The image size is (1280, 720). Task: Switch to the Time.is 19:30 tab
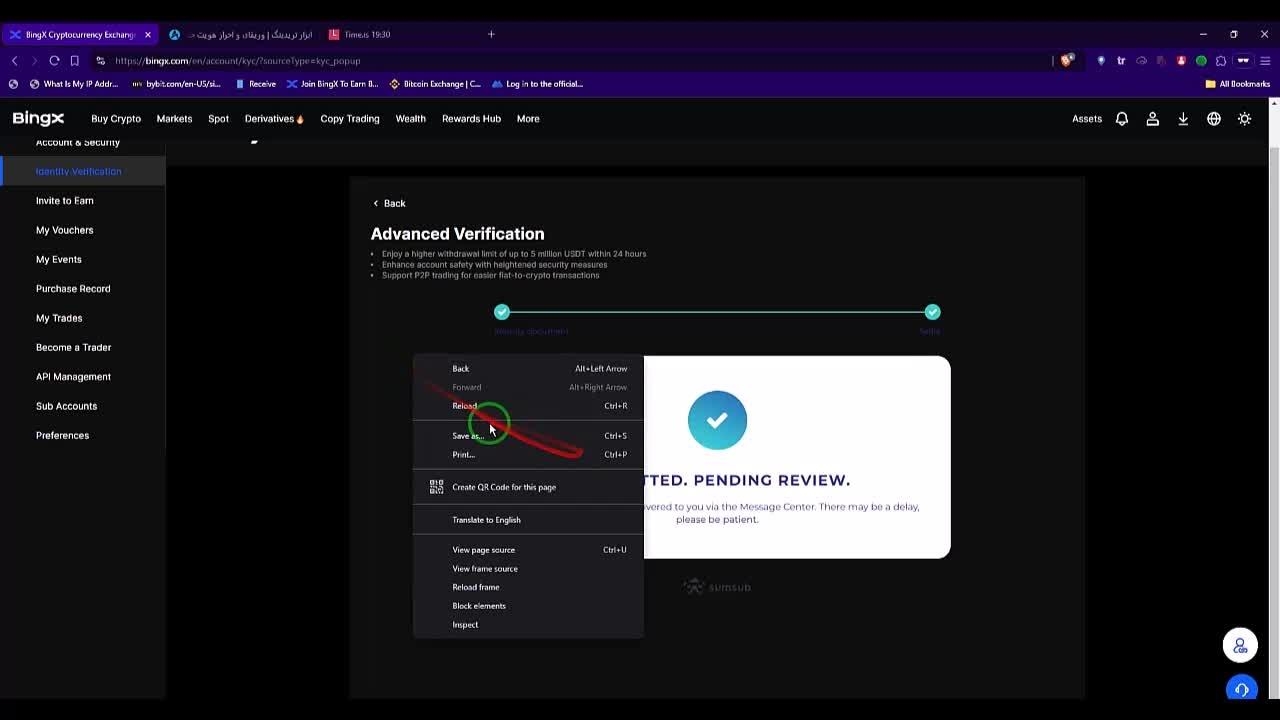(366, 35)
